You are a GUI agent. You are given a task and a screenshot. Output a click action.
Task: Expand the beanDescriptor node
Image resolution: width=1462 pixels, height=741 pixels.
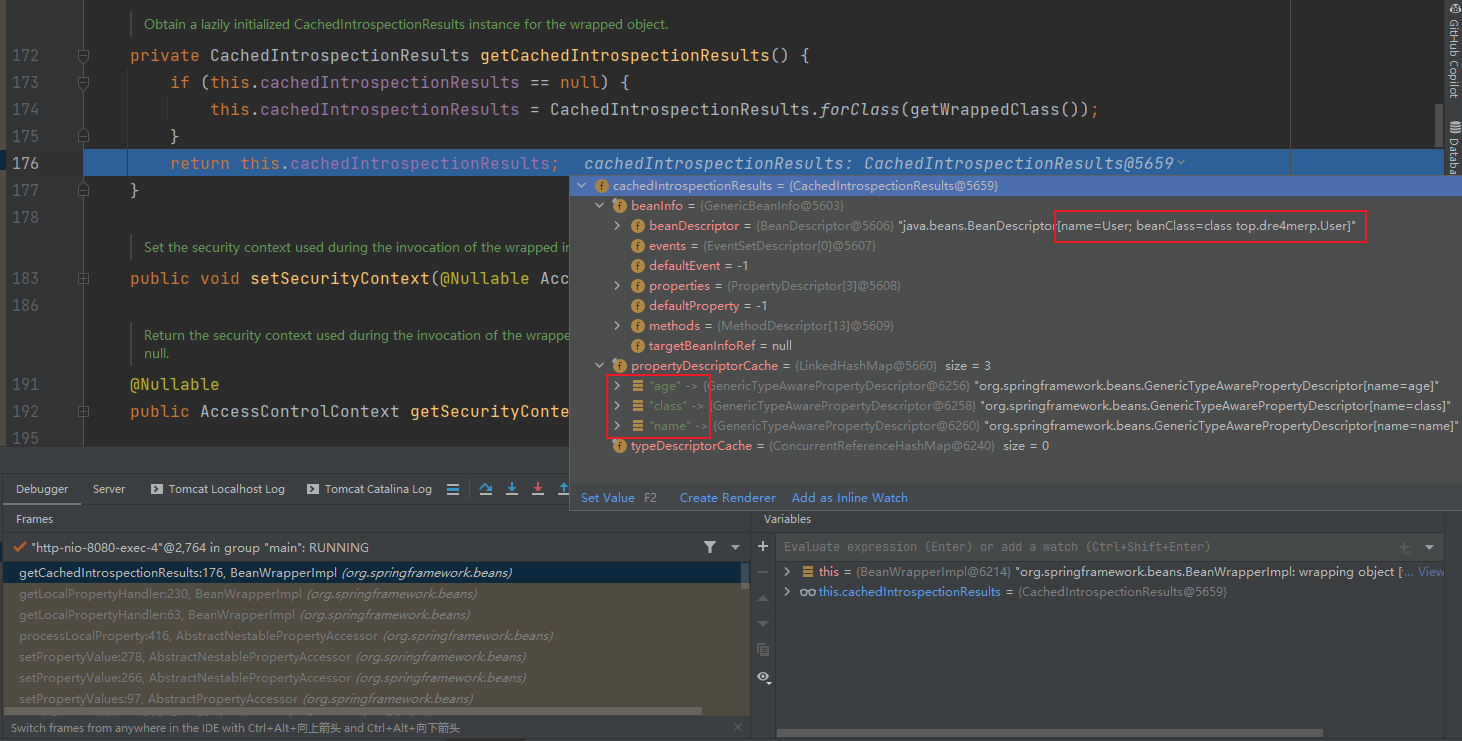tap(618, 226)
